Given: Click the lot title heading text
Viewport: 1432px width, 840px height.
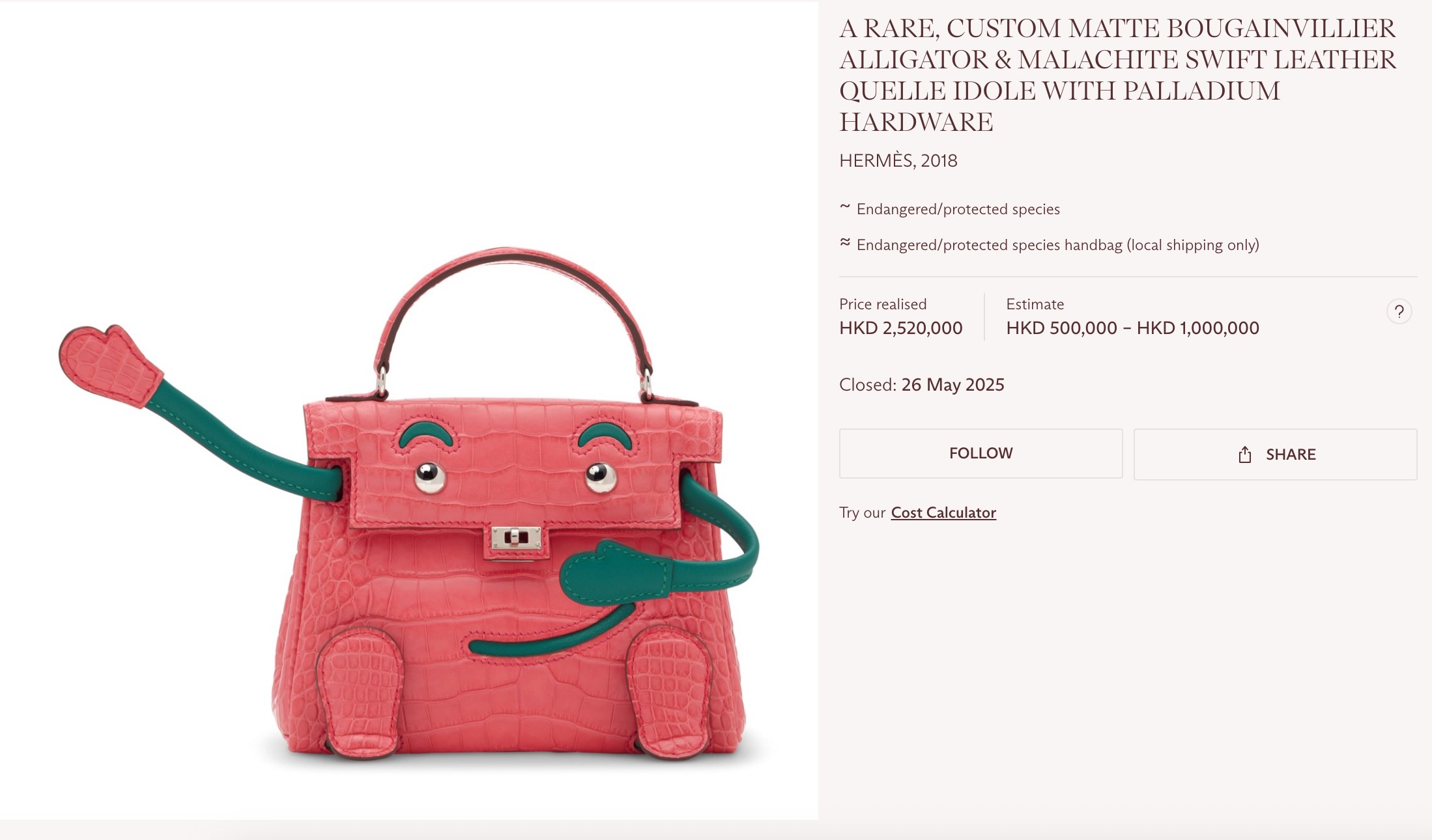Looking at the screenshot, I should 1117,75.
